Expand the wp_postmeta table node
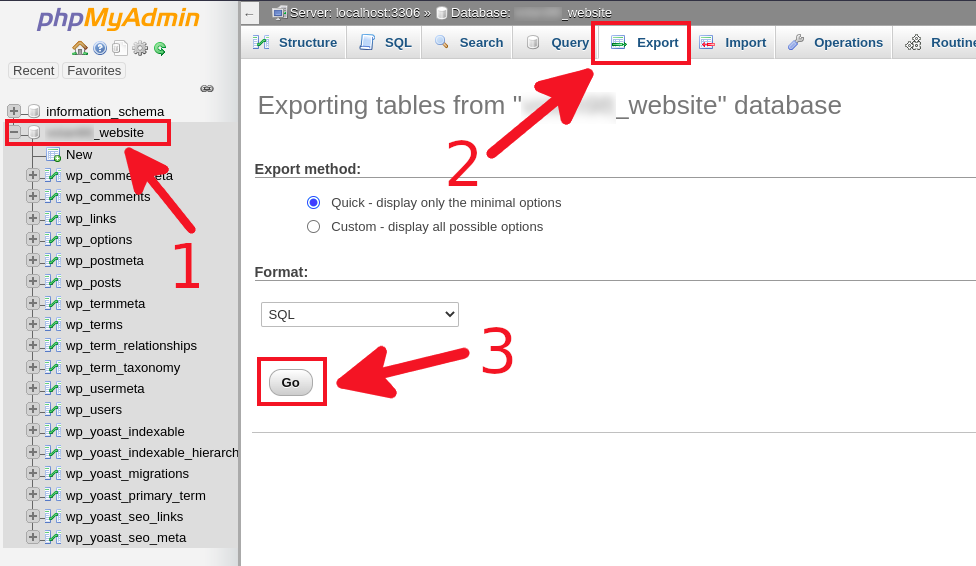976x566 pixels. pos(33,260)
